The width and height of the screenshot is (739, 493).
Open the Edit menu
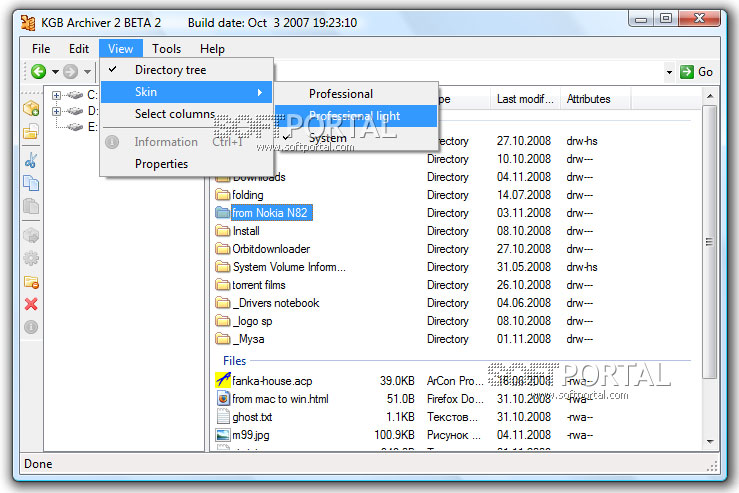[x=79, y=49]
